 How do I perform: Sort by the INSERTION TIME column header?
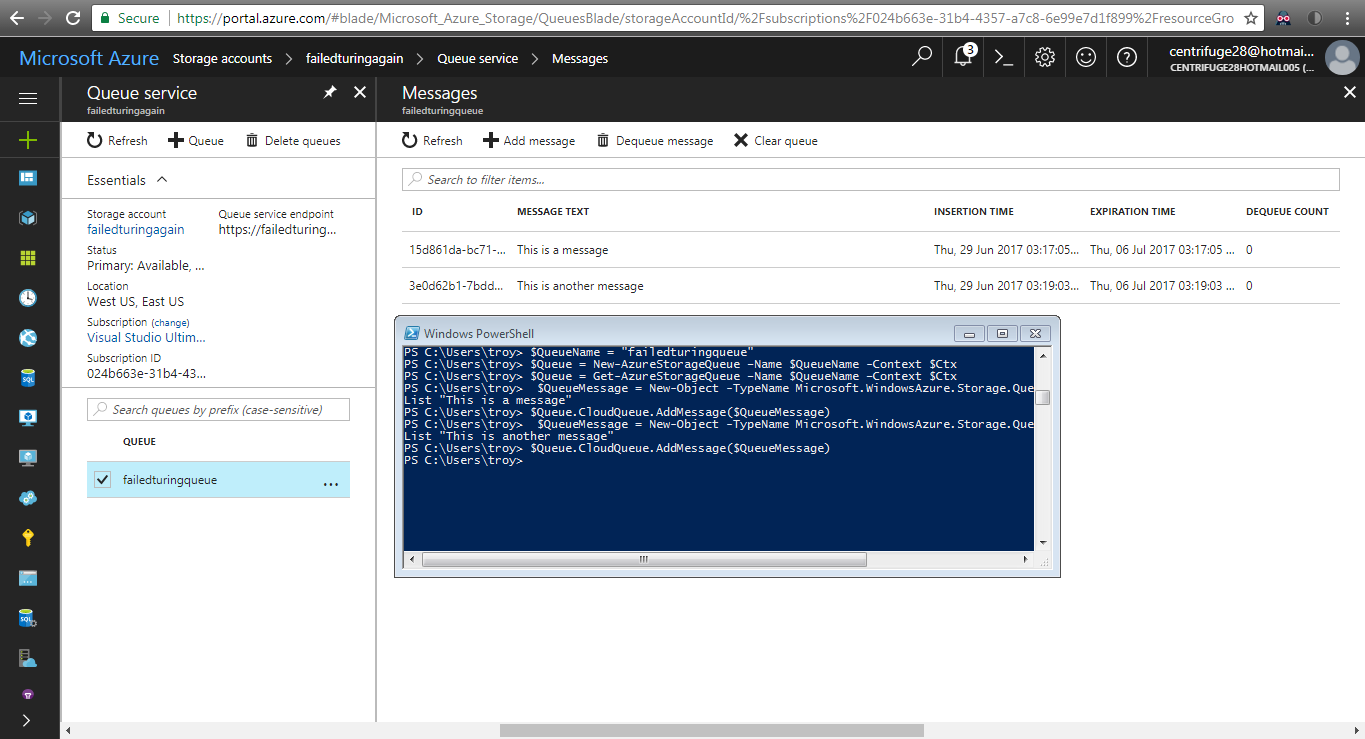[974, 212]
